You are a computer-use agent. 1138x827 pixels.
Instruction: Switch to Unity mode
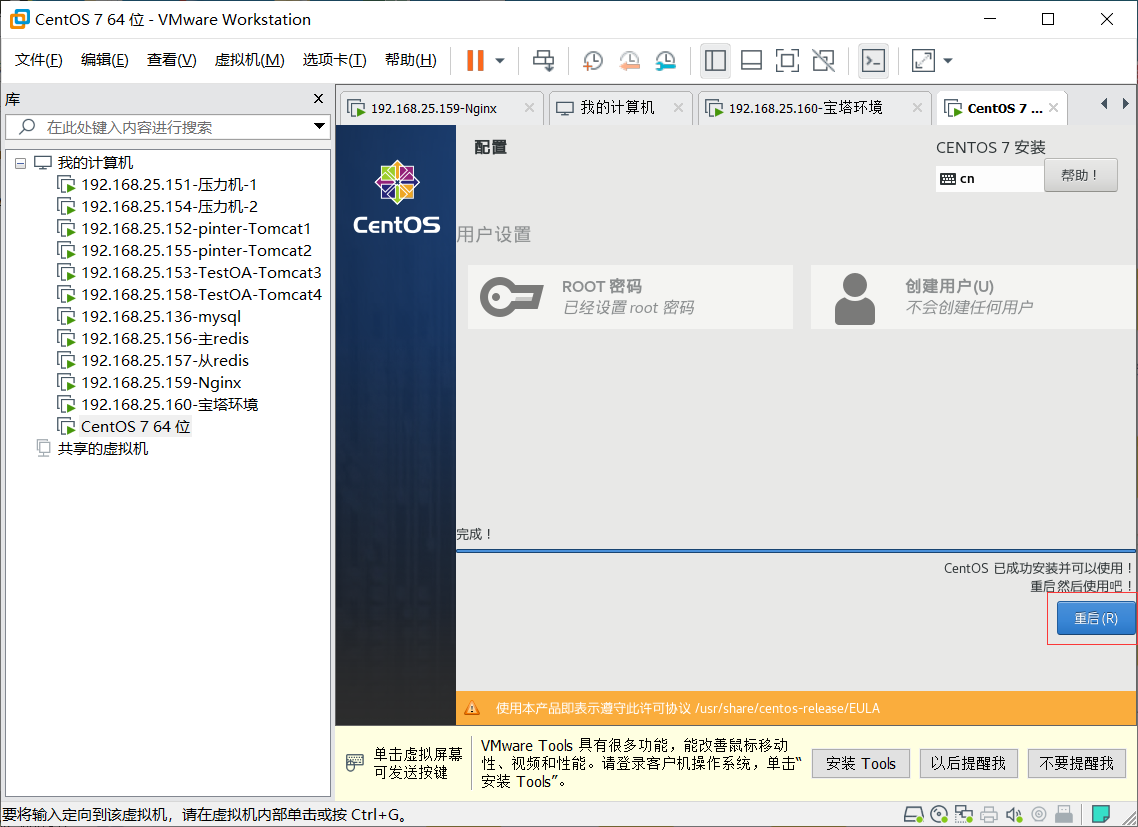[824, 60]
